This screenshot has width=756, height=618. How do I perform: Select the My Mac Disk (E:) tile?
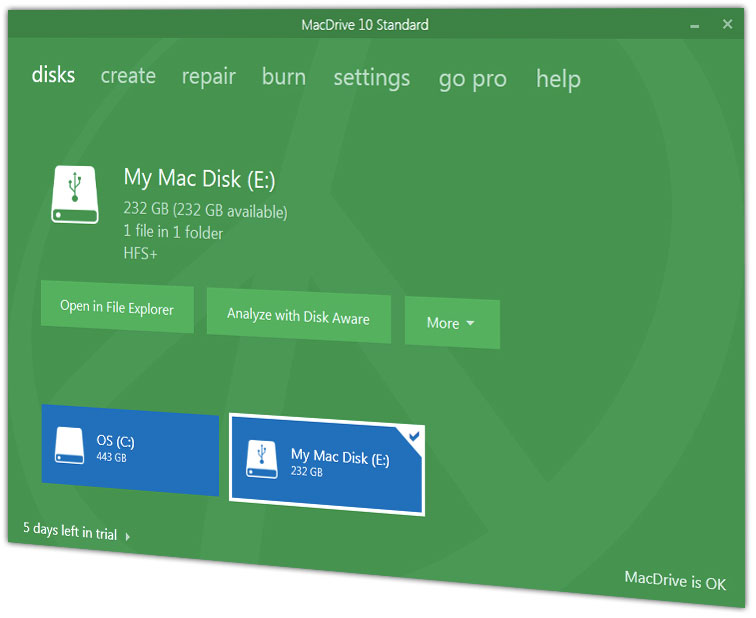(x=327, y=465)
